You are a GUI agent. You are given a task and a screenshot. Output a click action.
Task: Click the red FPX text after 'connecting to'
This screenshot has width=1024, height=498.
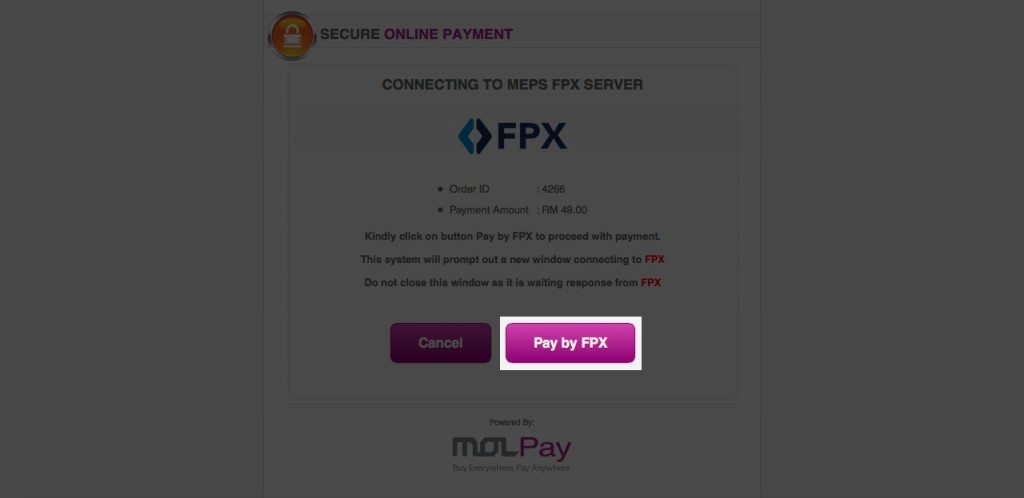pos(654,259)
